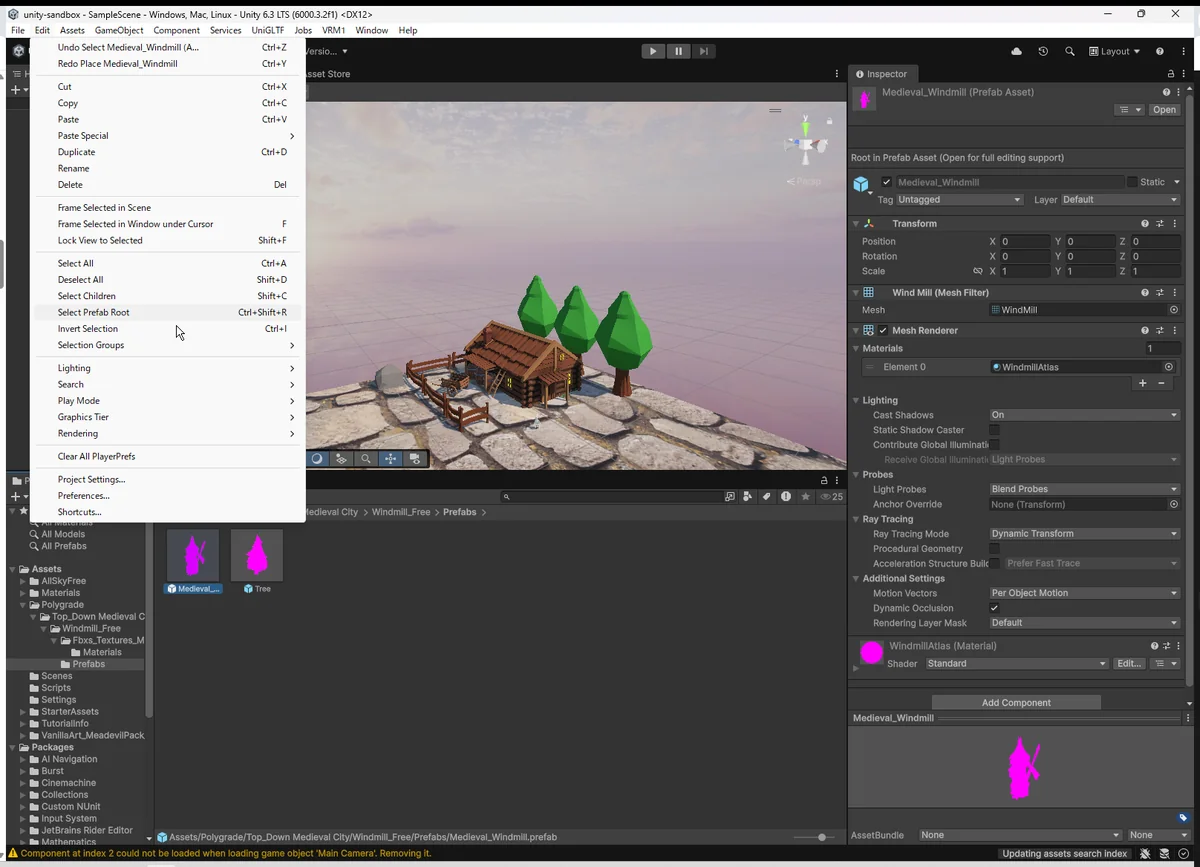Open Unity cloud services icon
Image resolution: width=1200 pixels, height=867 pixels.
[1017, 51]
